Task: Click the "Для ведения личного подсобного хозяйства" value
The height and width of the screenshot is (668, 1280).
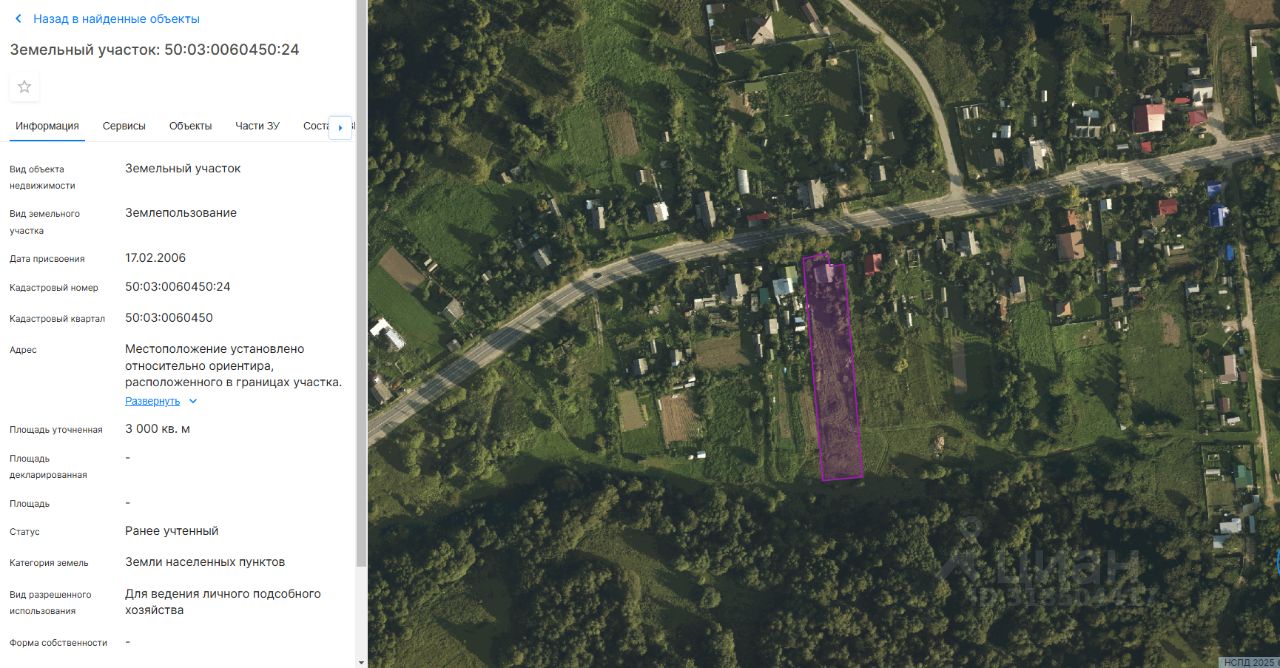Action: coord(223,602)
